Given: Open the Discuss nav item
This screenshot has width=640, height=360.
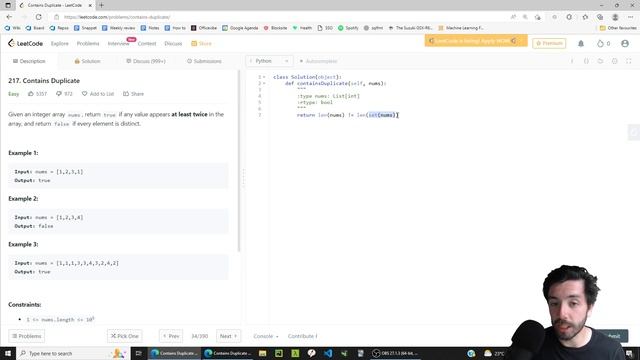Looking at the screenshot, I should coord(173,43).
